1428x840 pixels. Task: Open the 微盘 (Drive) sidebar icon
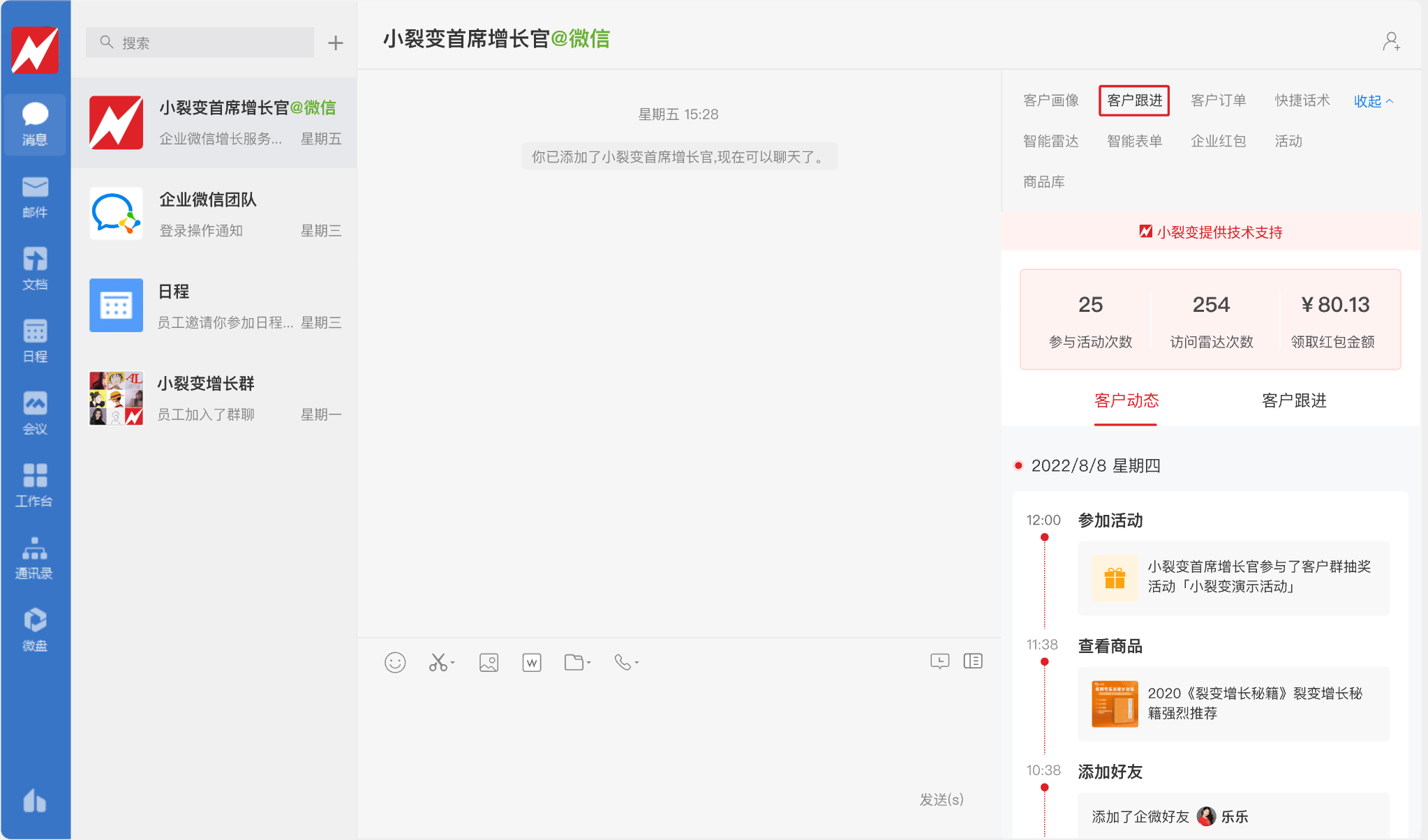point(35,629)
